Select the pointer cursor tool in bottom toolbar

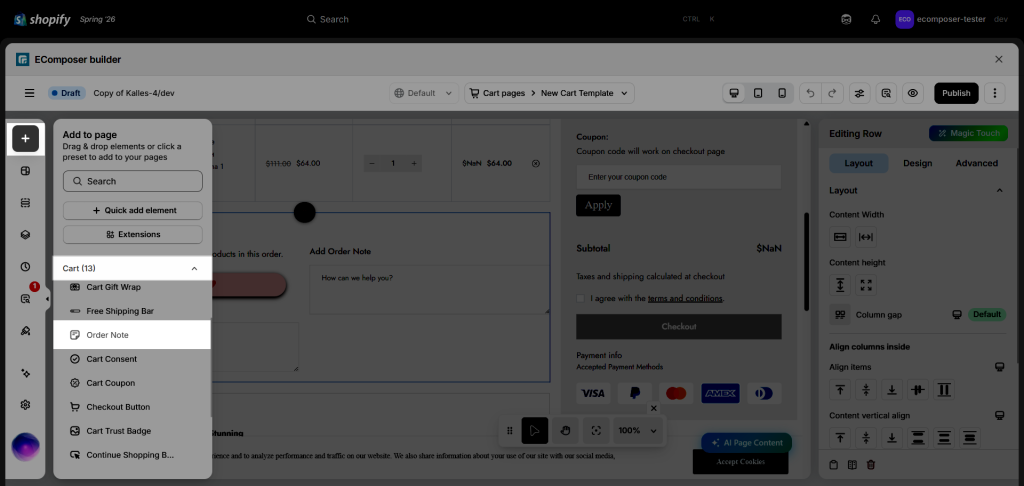pyautogui.click(x=535, y=430)
